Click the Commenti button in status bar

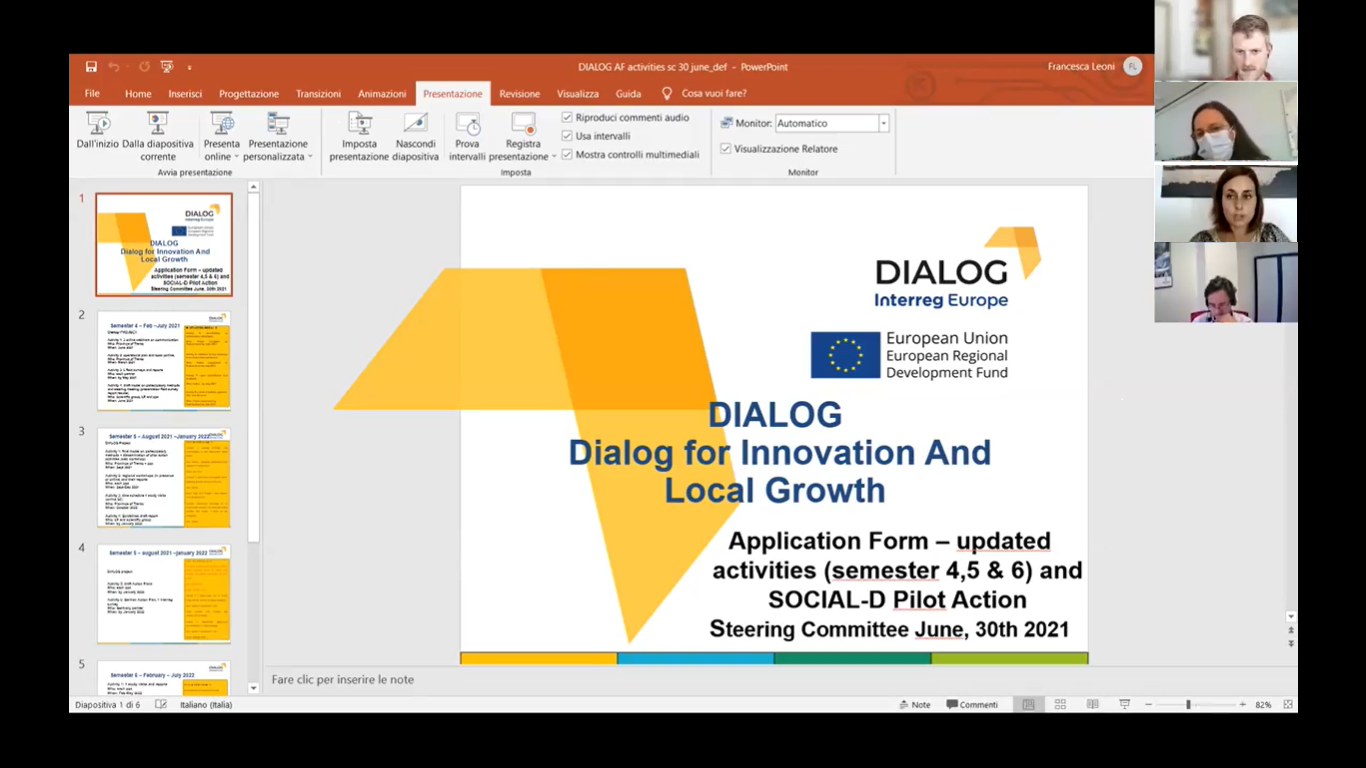(x=972, y=705)
